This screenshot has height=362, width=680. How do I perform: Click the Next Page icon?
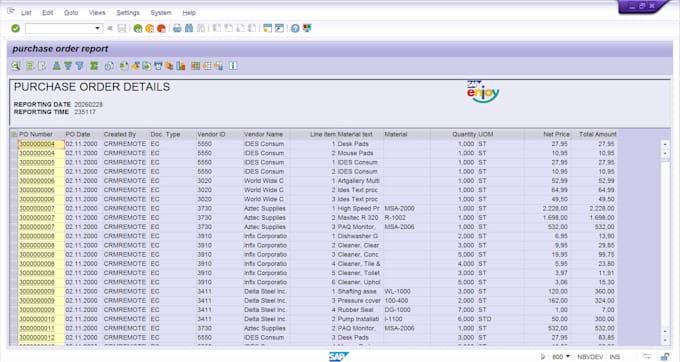tap(240, 28)
